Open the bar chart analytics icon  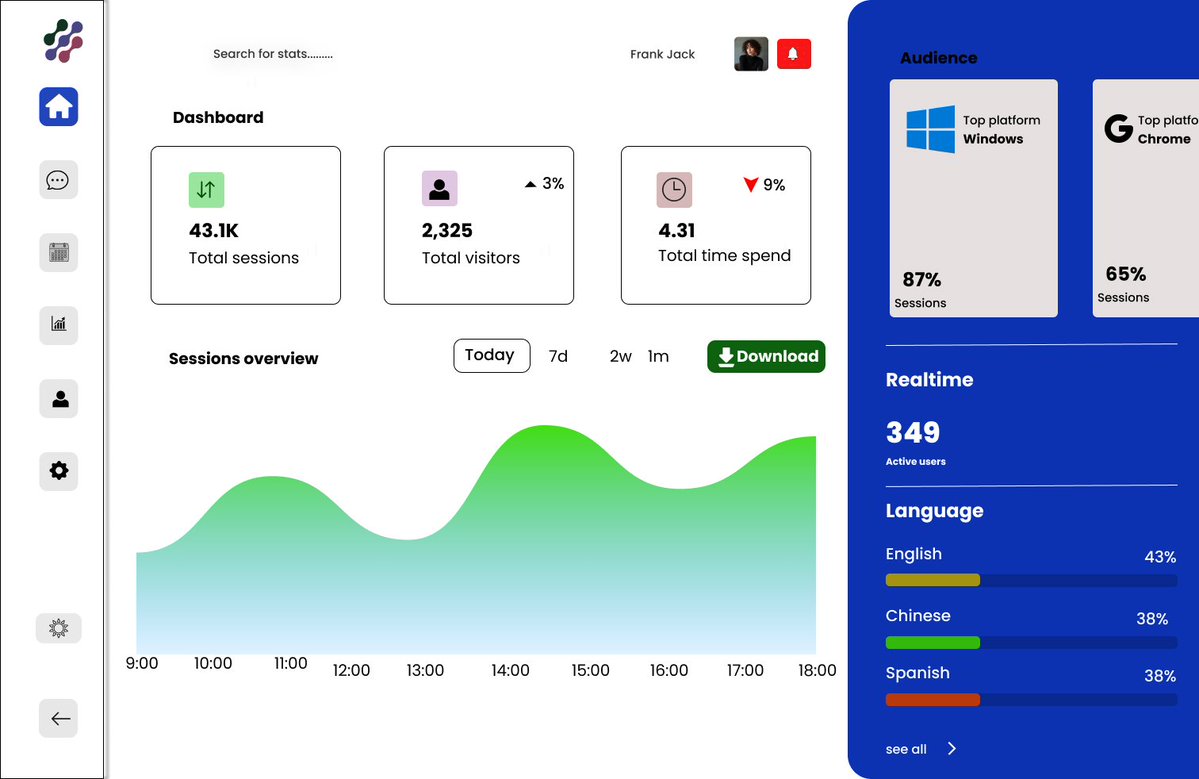coord(58,325)
